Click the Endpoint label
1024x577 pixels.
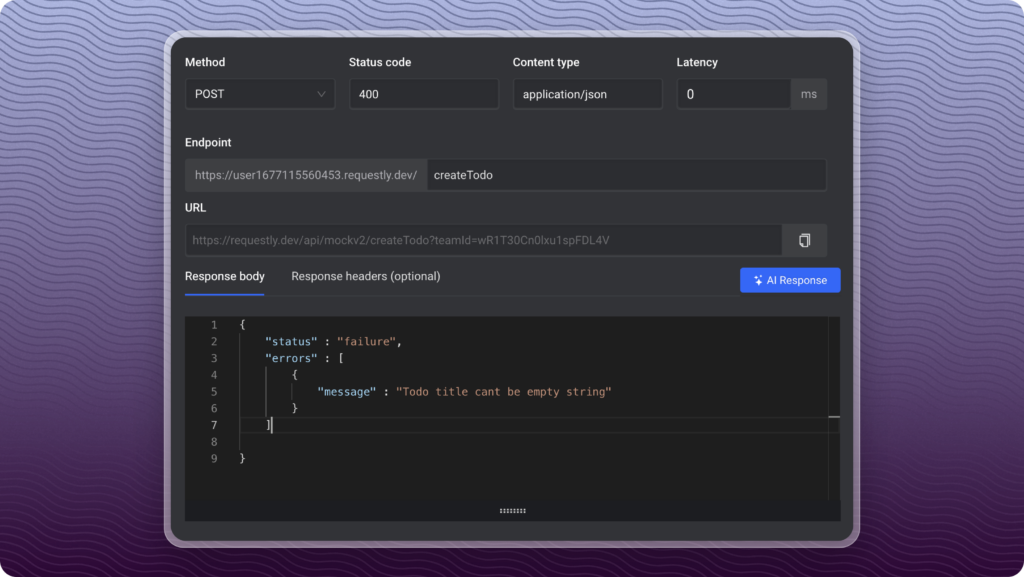(208, 142)
